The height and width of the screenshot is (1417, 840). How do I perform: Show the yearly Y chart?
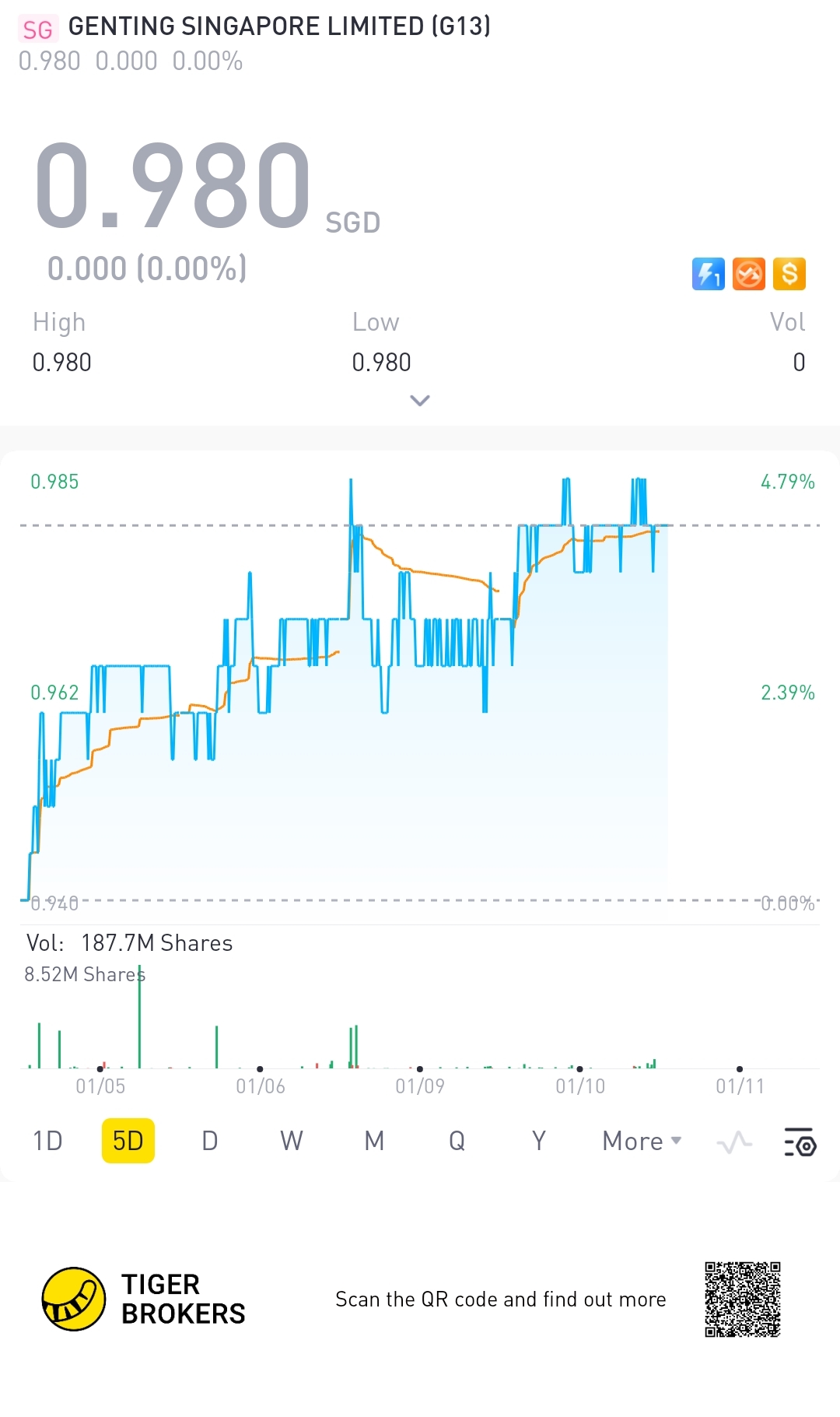click(538, 1142)
